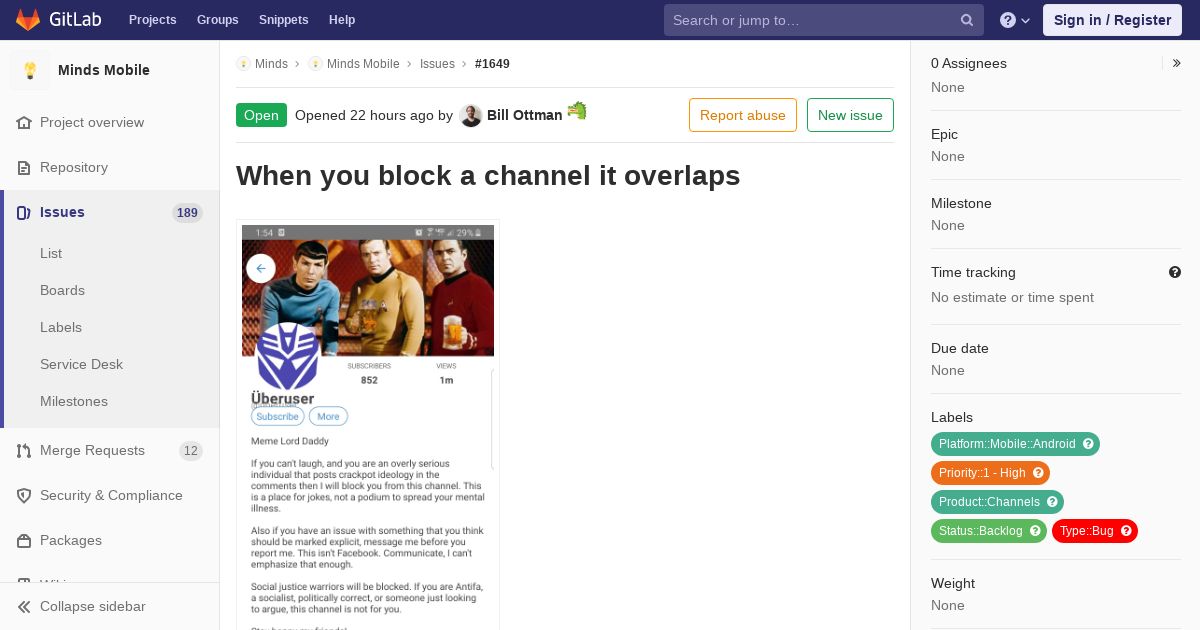Click the Project overview house icon
Image resolution: width=1200 pixels, height=630 pixels.
pos(24,122)
